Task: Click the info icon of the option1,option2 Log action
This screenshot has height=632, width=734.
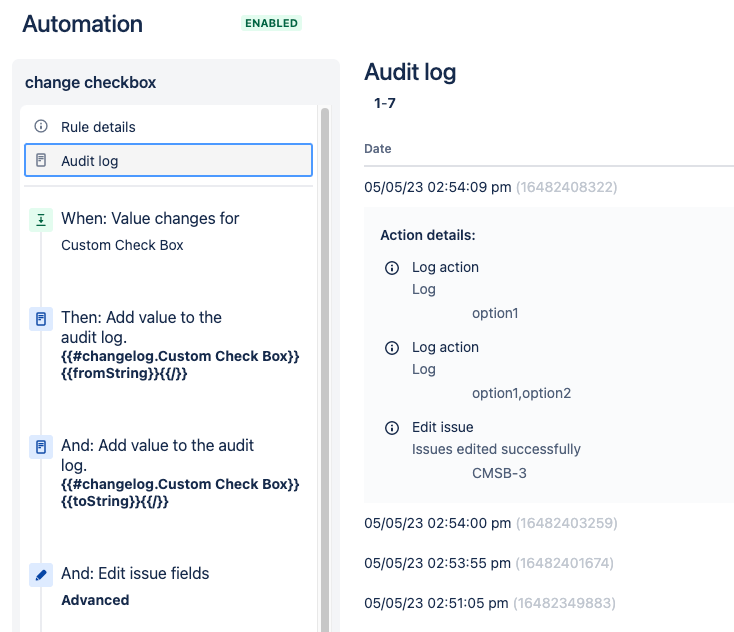Action: click(x=392, y=348)
